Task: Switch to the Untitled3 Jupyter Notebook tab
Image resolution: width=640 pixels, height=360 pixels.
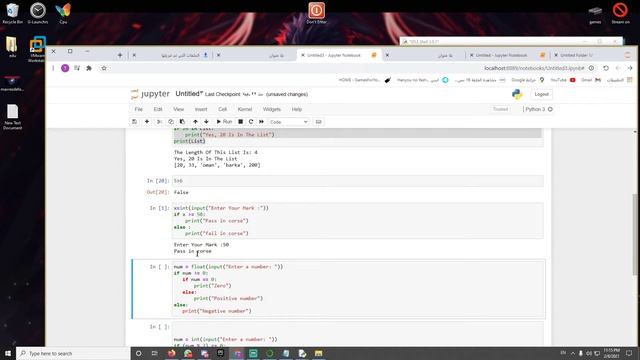Action: [339, 55]
